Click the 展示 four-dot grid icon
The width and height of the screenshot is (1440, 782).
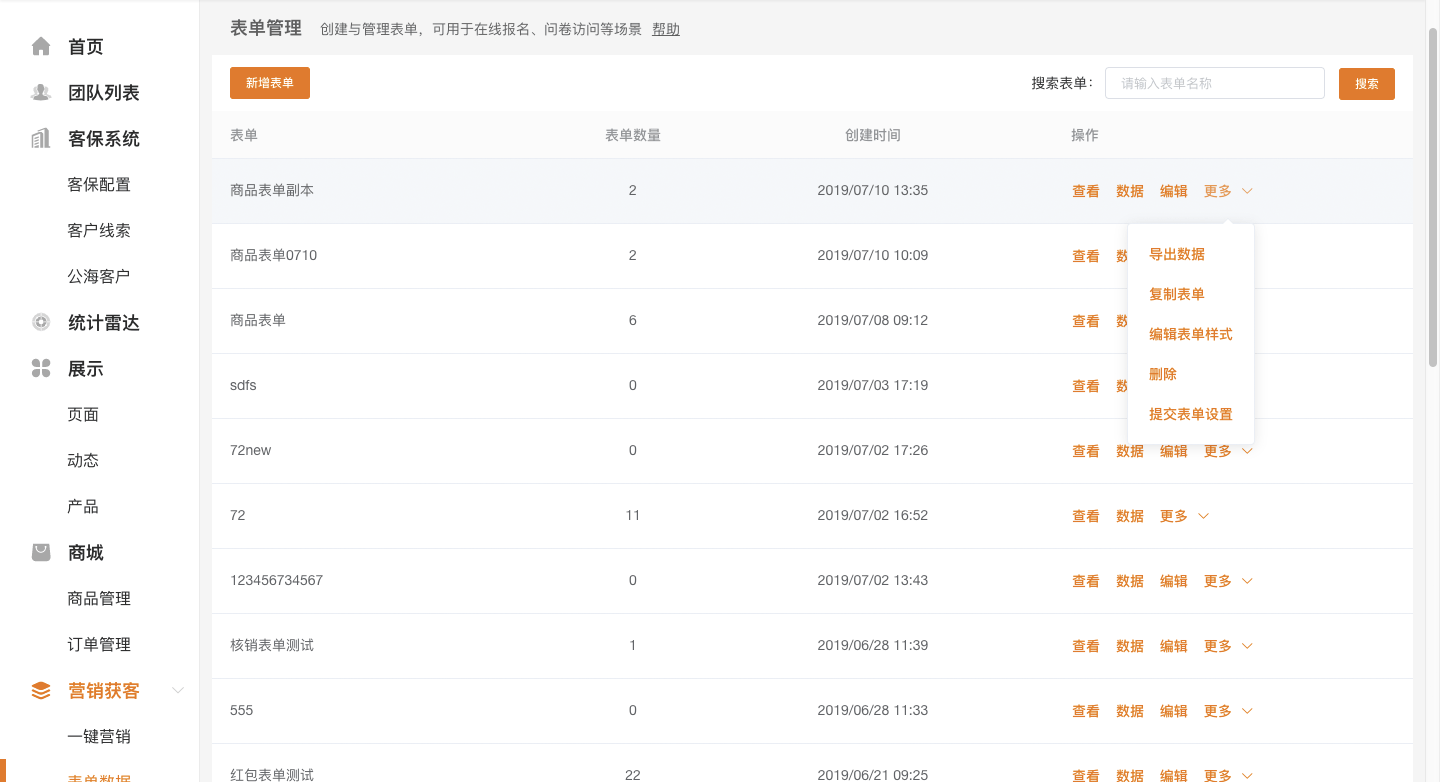(41, 369)
